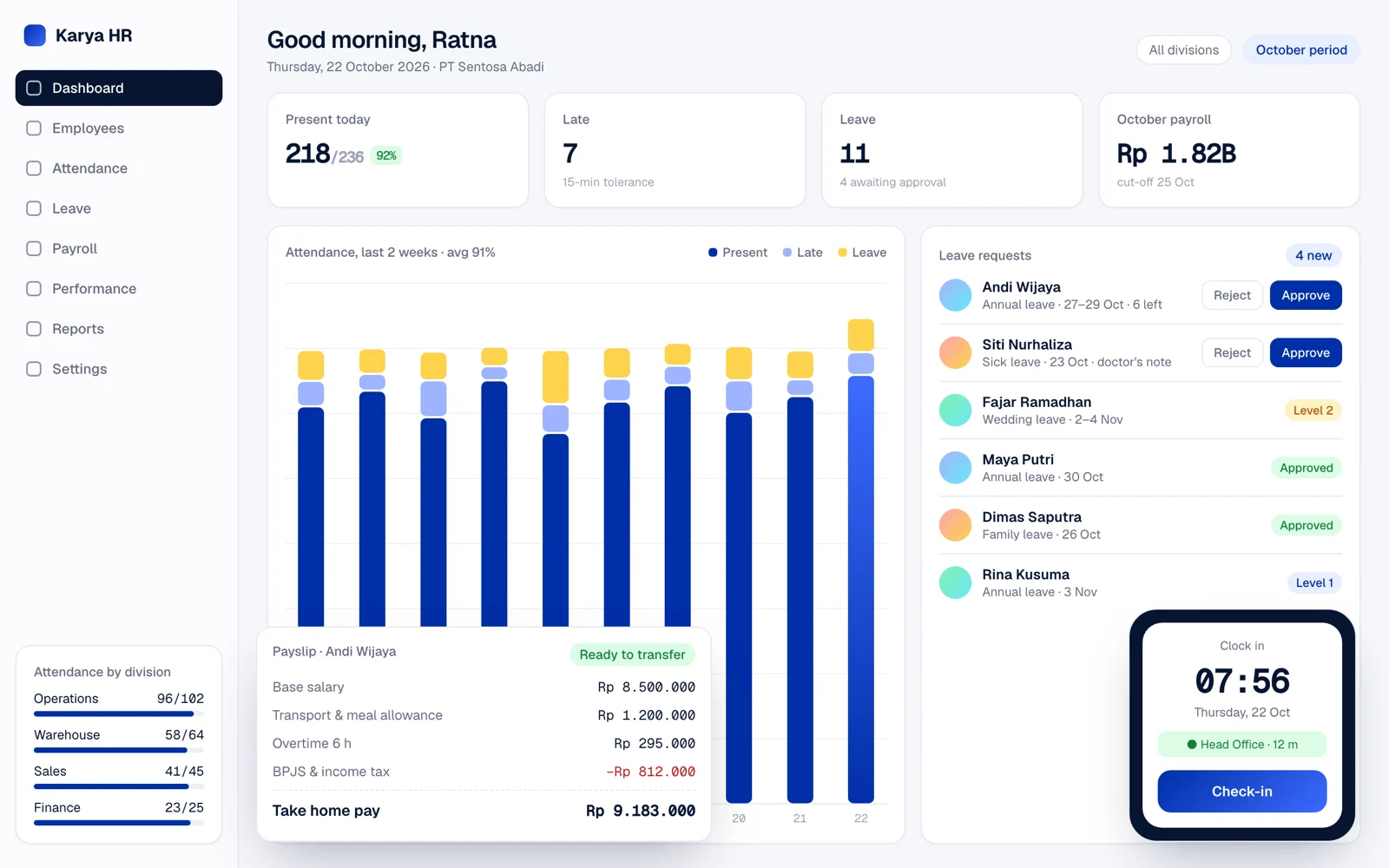
Task: Open Siti Nurhaliza's avatar
Action: pyautogui.click(x=955, y=352)
